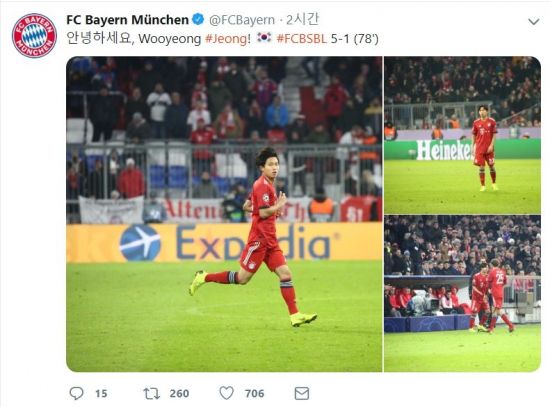550x407 pixels.
Task: Retweet using the retweet arrows icon
Action: pyautogui.click(x=152, y=393)
